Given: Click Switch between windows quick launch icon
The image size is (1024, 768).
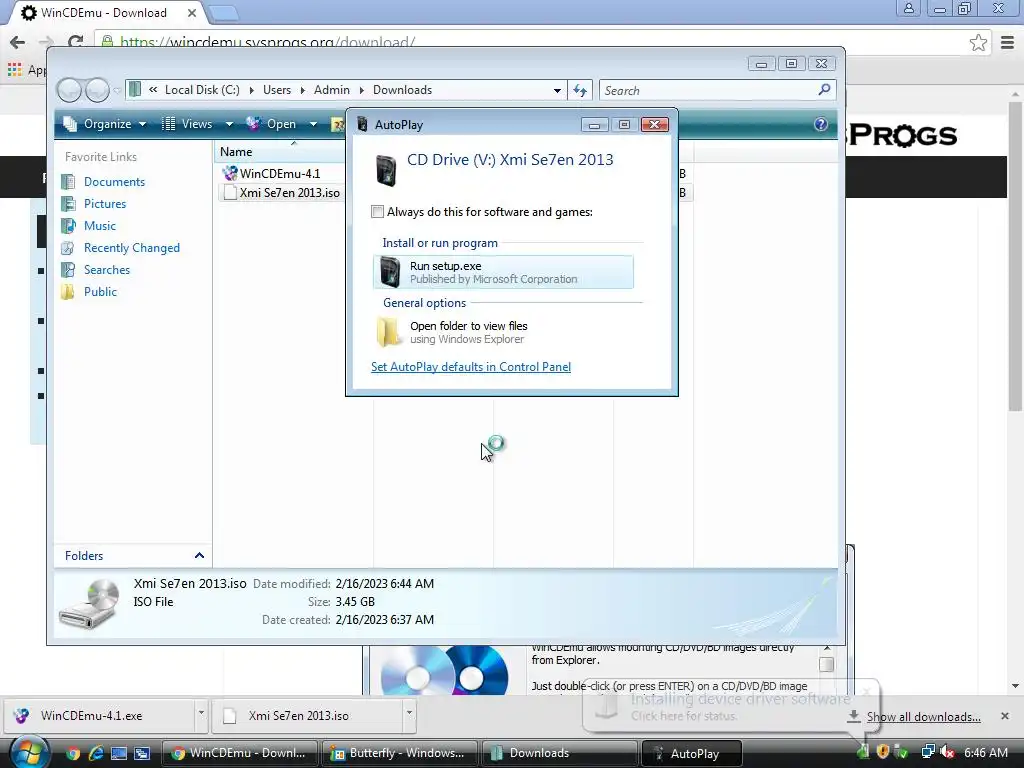Looking at the screenshot, I should pos(142,753).
